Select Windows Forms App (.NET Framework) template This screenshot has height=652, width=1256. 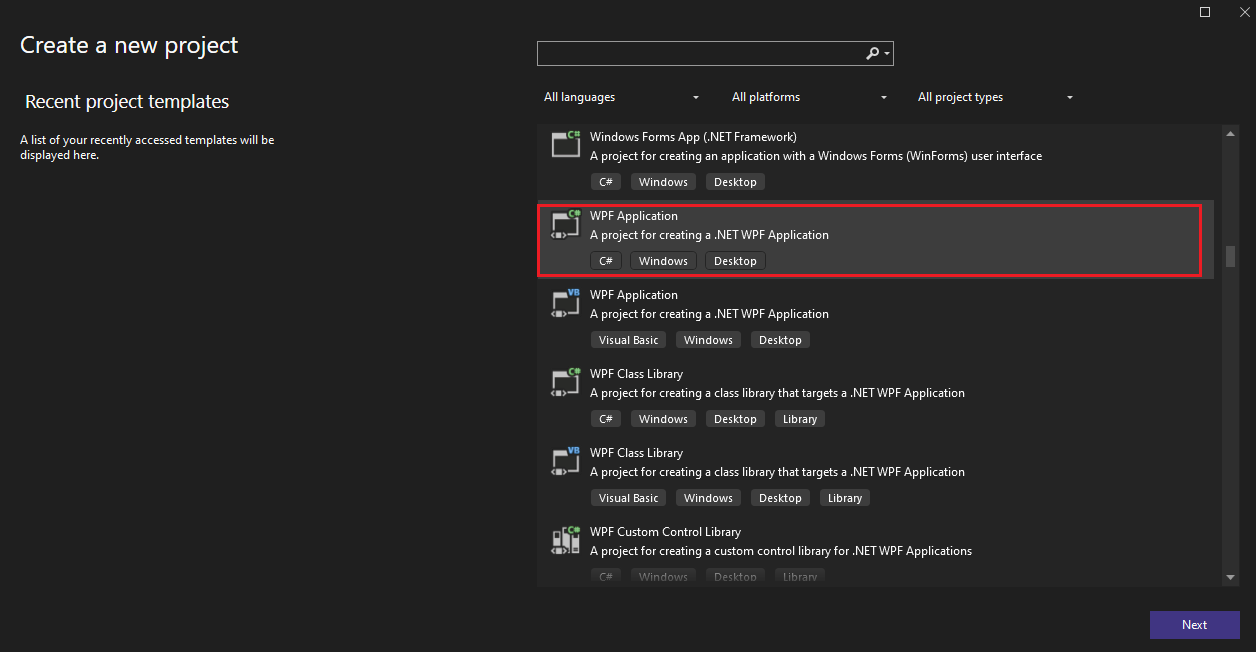(693, 137)
